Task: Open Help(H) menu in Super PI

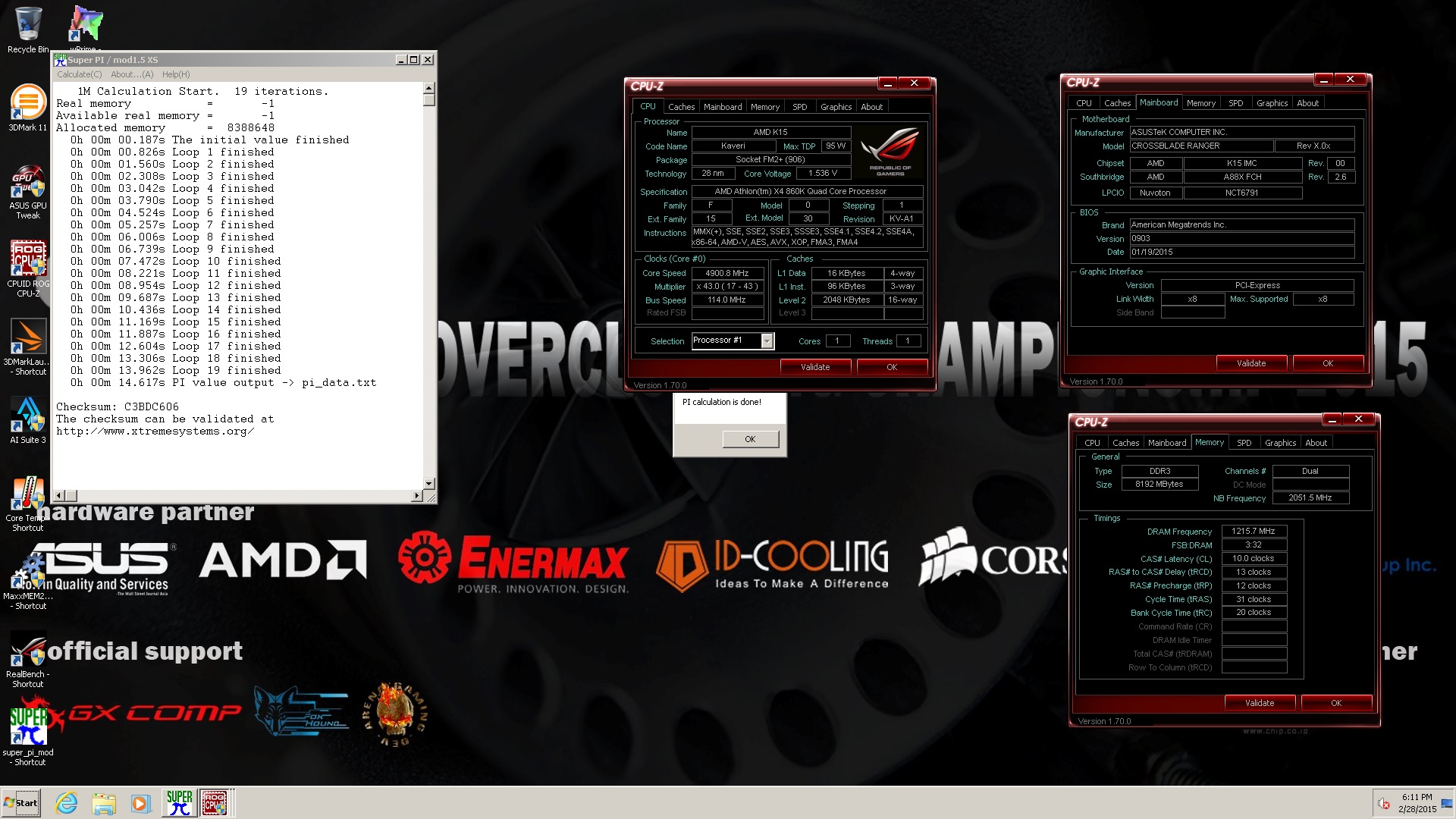Action: click(x=176, y=74)
